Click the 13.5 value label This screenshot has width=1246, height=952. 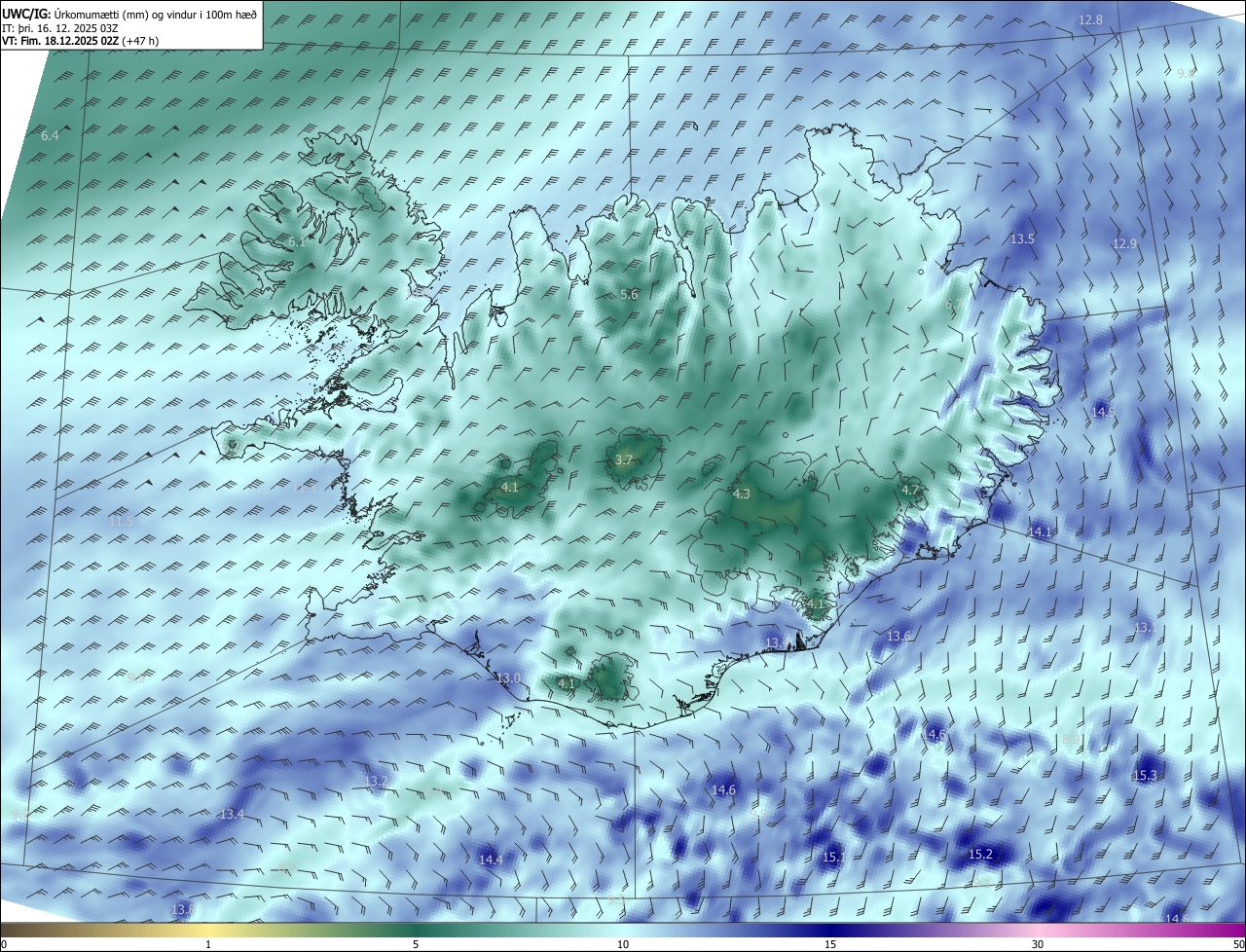(x=1022, y=238)
